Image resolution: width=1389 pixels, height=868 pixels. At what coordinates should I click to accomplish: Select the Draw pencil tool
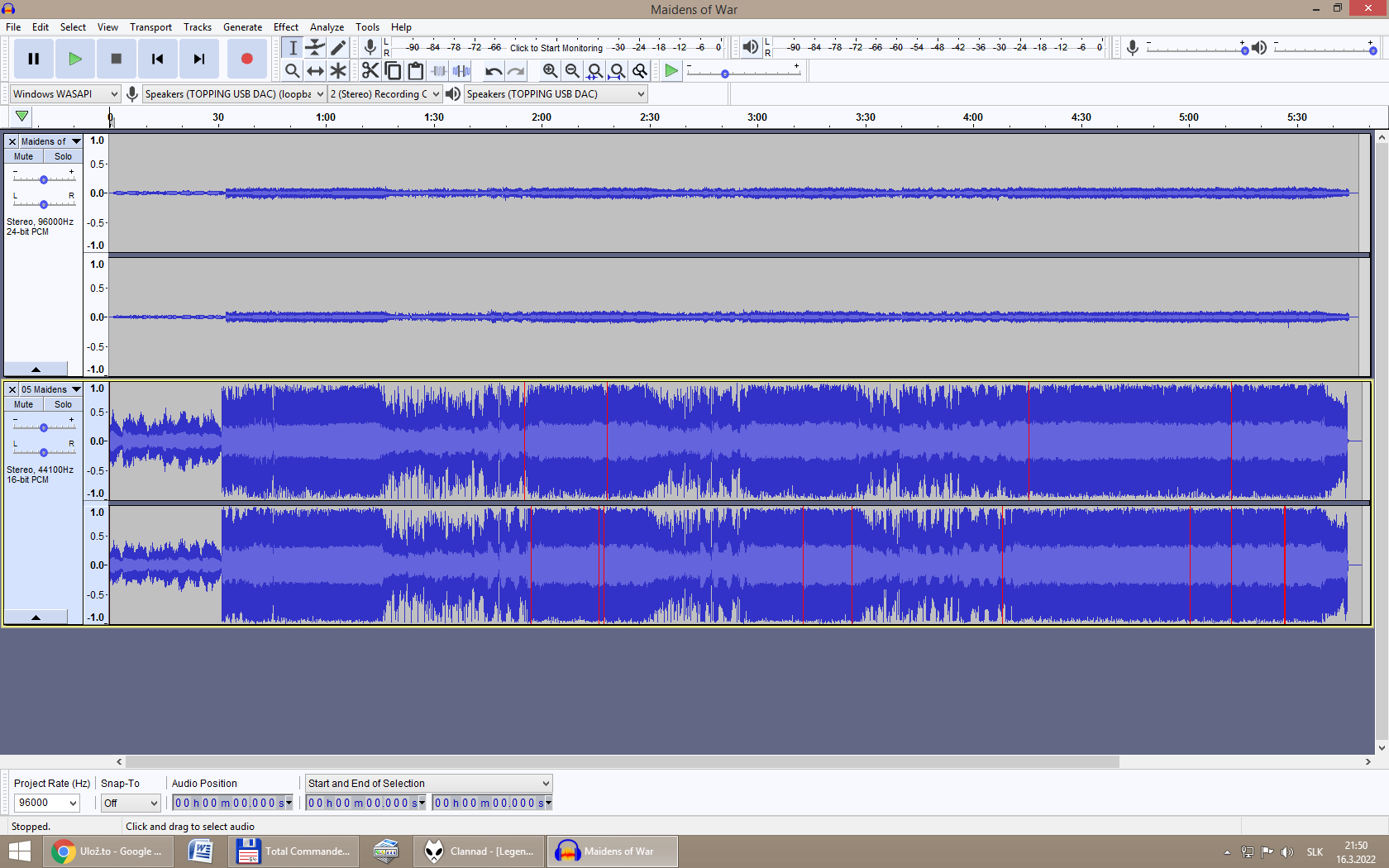[x=338, y=48]
